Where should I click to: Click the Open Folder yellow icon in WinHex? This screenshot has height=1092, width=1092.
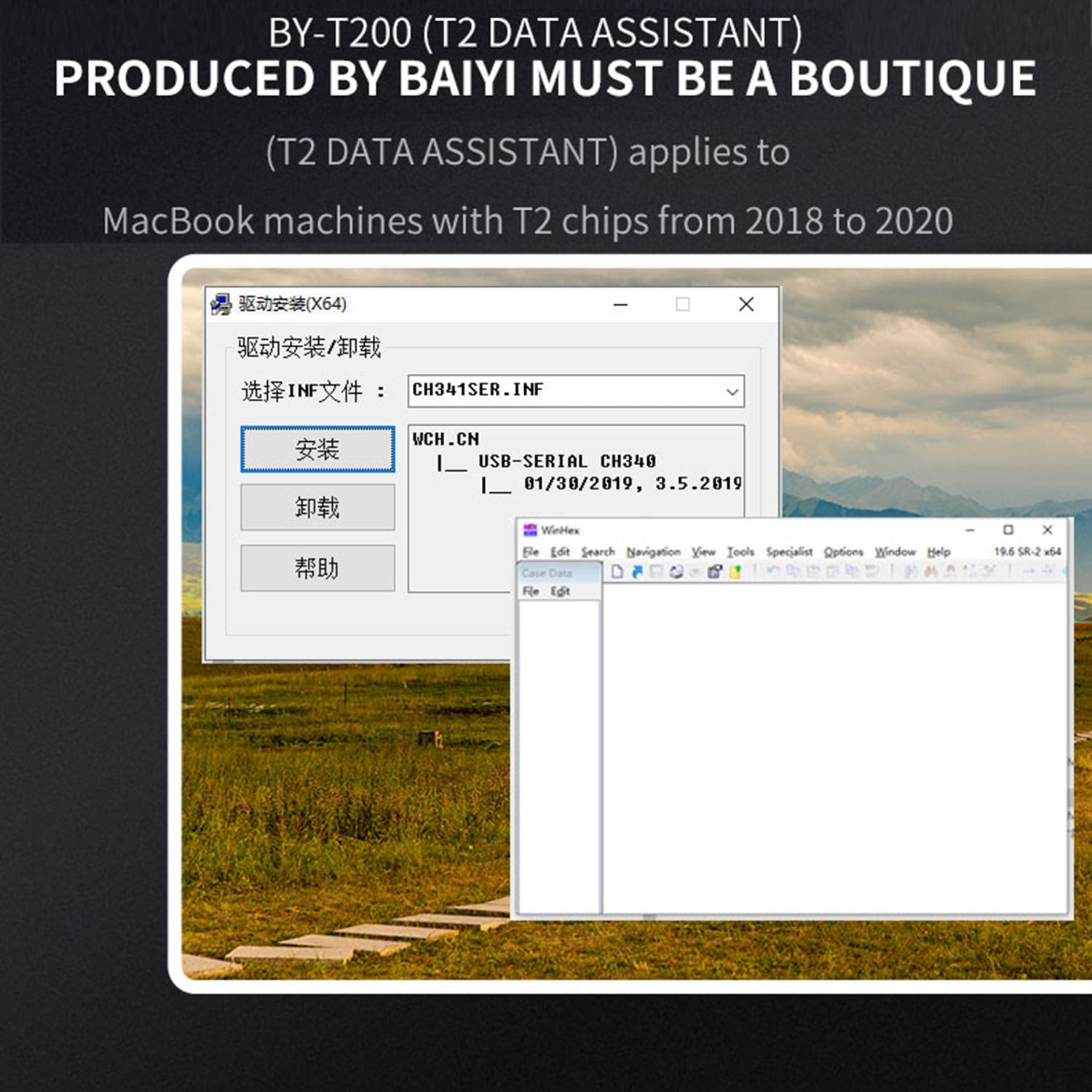pos(735,572)
